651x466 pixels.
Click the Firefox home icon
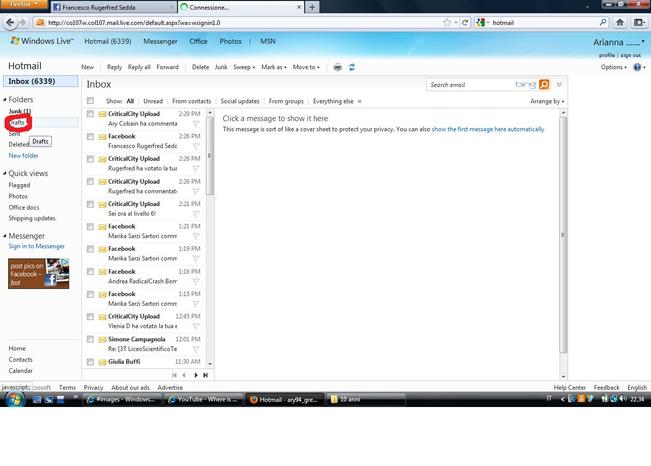[620, 22]
